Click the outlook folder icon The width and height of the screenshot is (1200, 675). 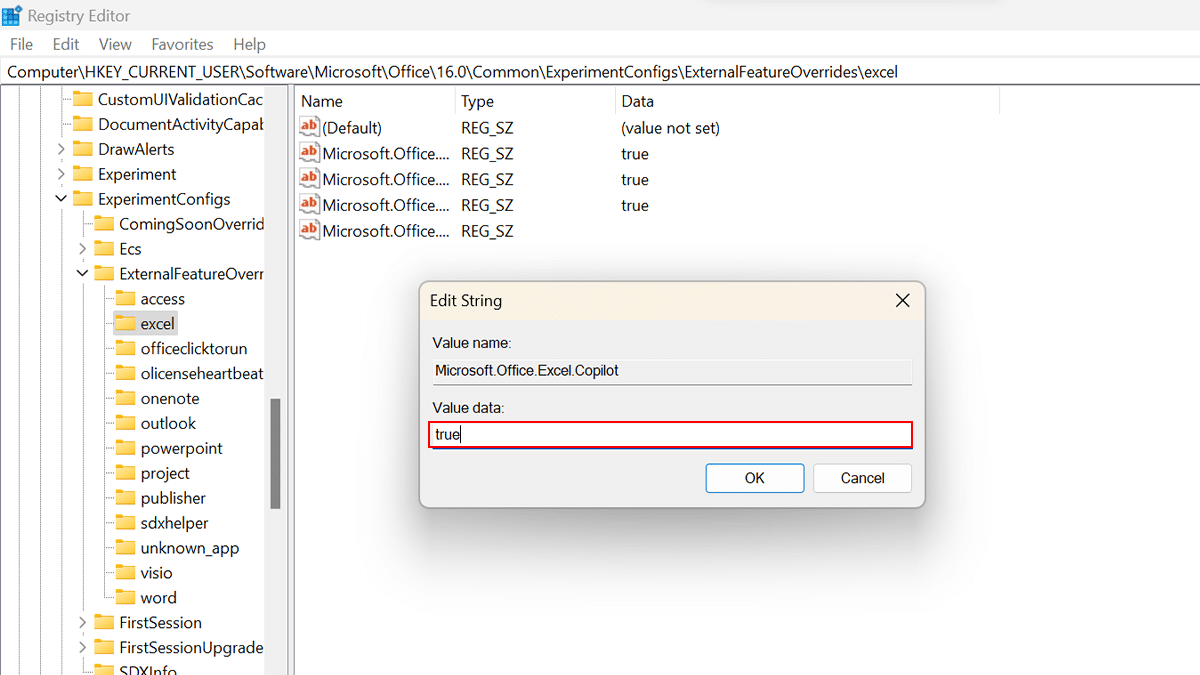(125, 423)
